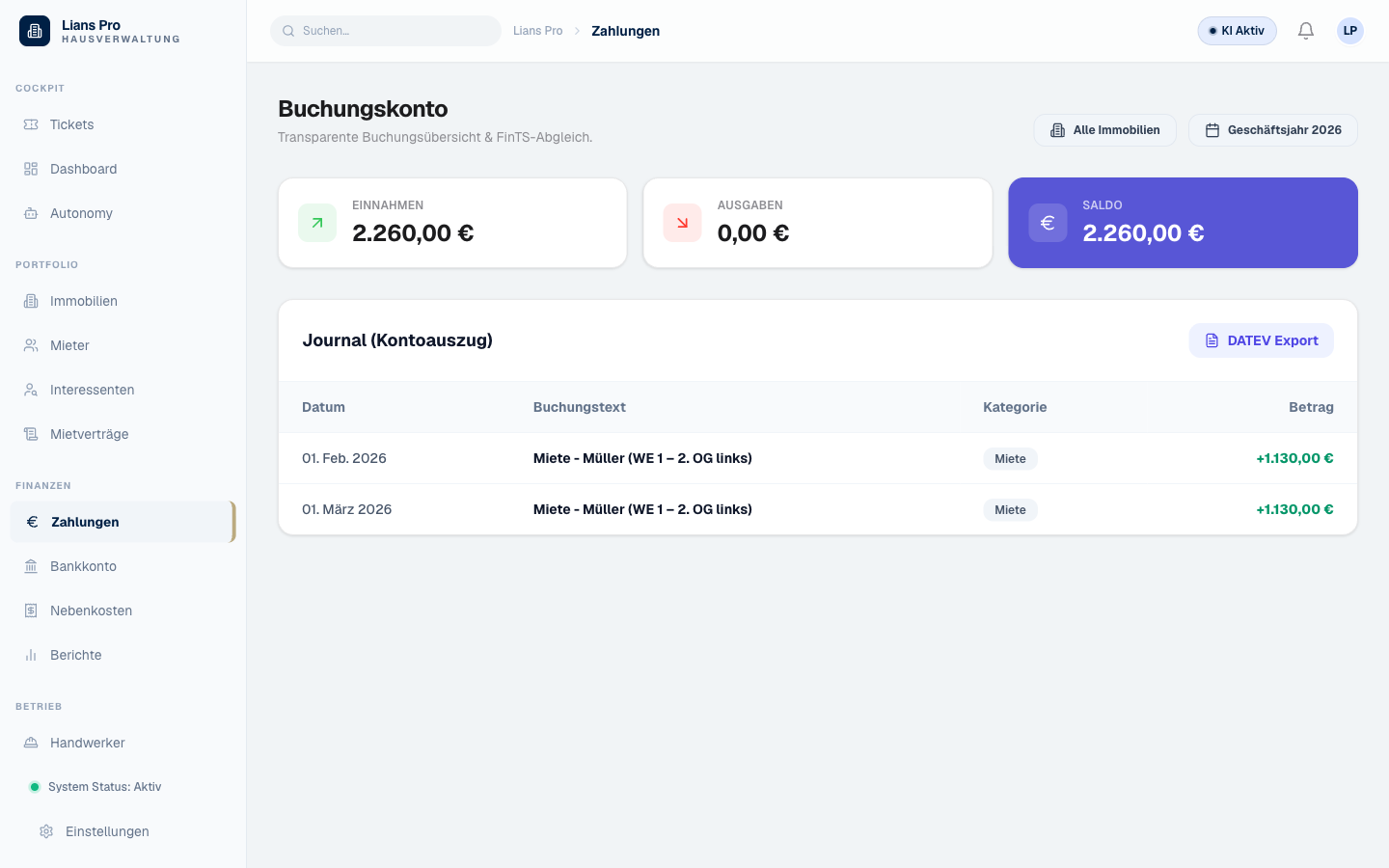This screenshot has width=1389, height=868.
Task: Click the Suchen search field
Action: coord(386,31)
